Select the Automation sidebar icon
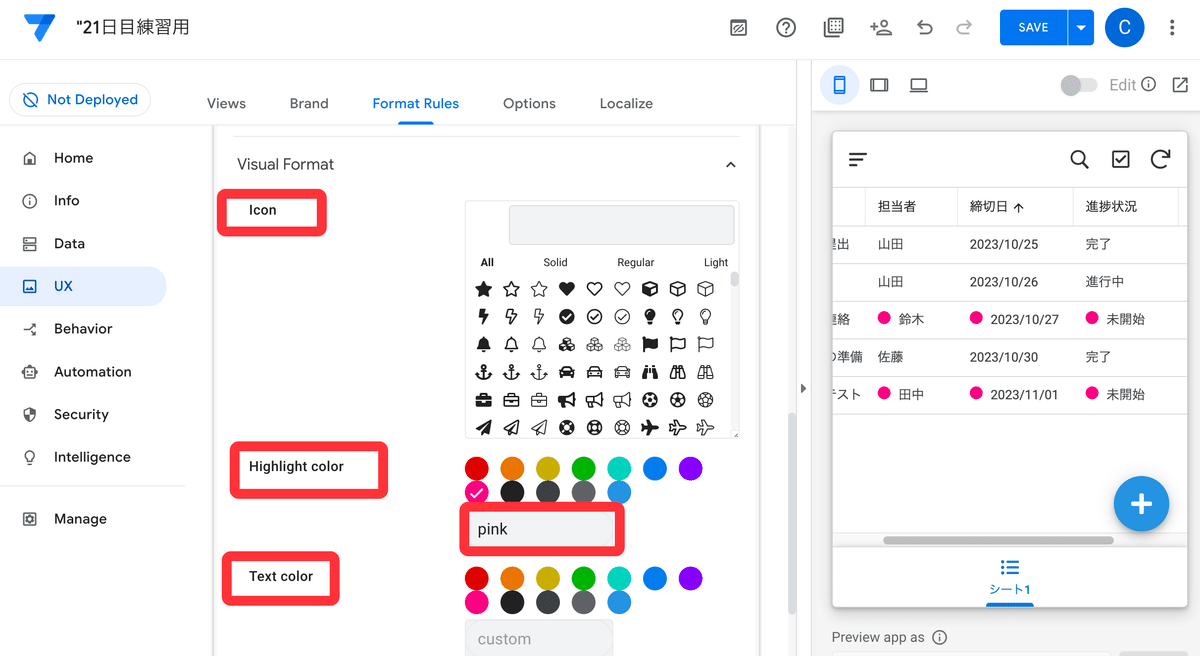The image size is (1200, 656). point(30,371)
